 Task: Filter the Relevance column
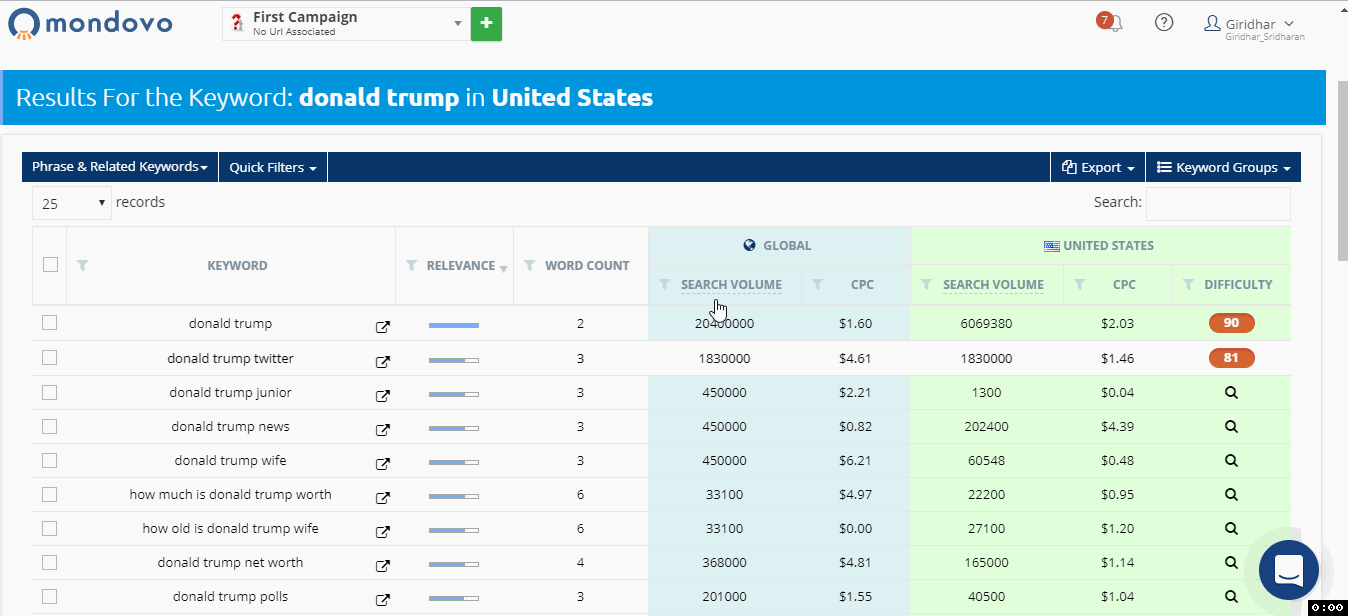click(x=411, y=265)
